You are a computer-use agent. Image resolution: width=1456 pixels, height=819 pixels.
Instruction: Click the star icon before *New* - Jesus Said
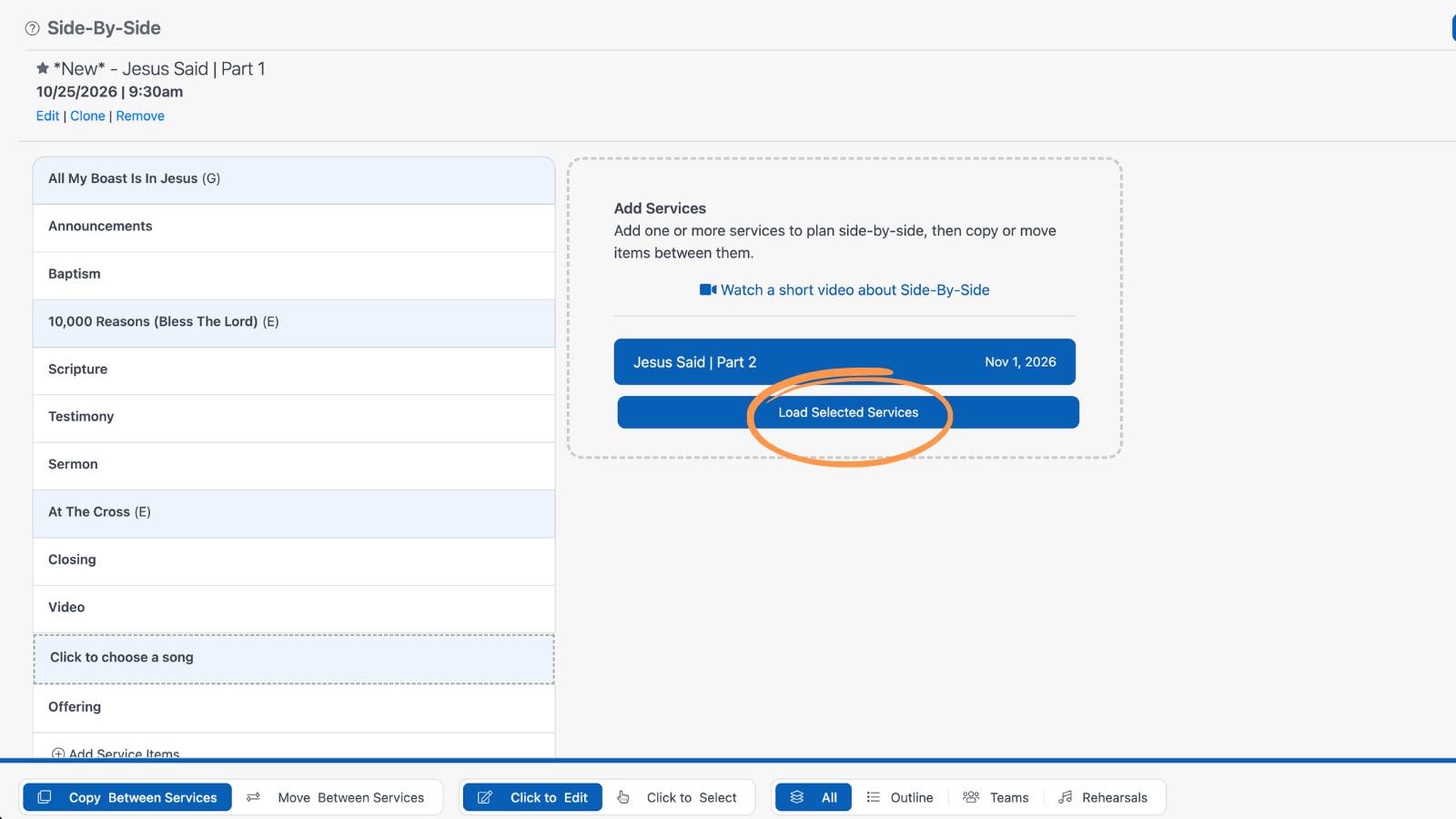click(x=43, y=68)
